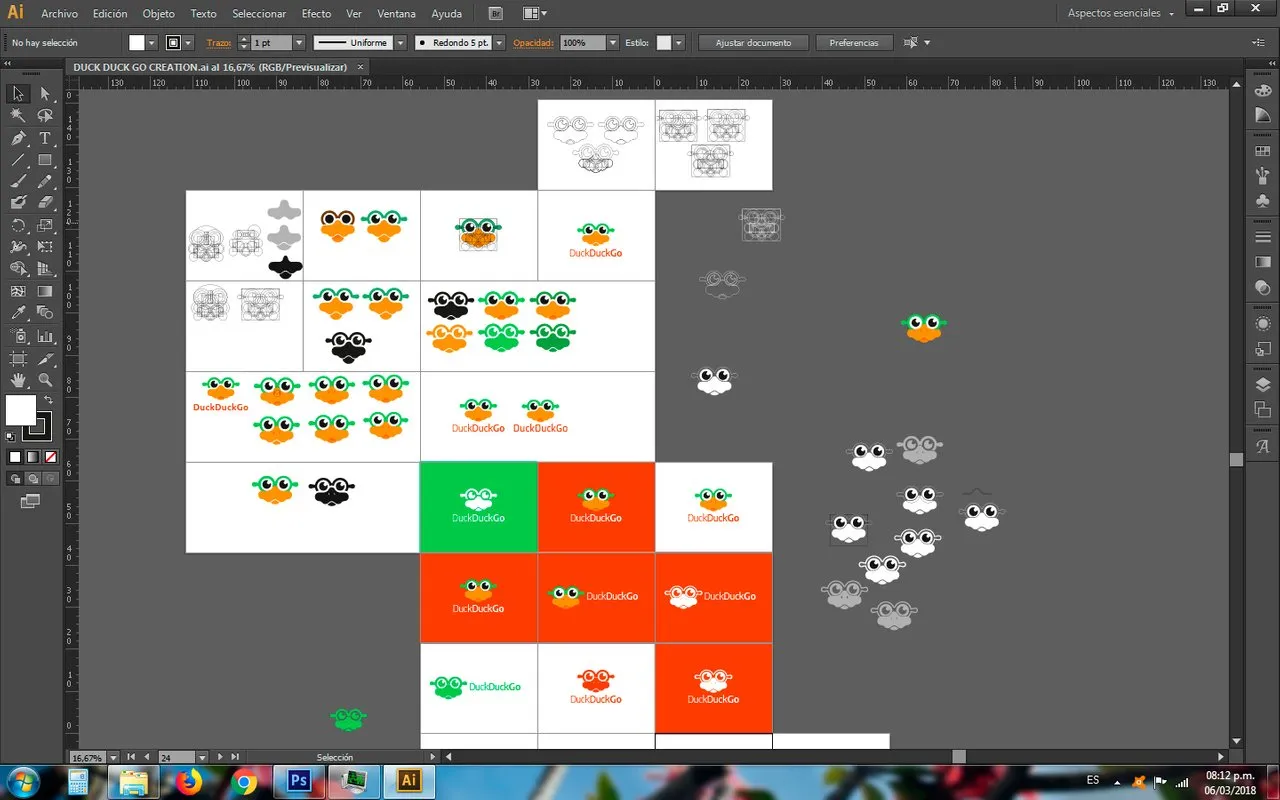Open the Character panel
1280x800 pixels.
click(1262, 446)
